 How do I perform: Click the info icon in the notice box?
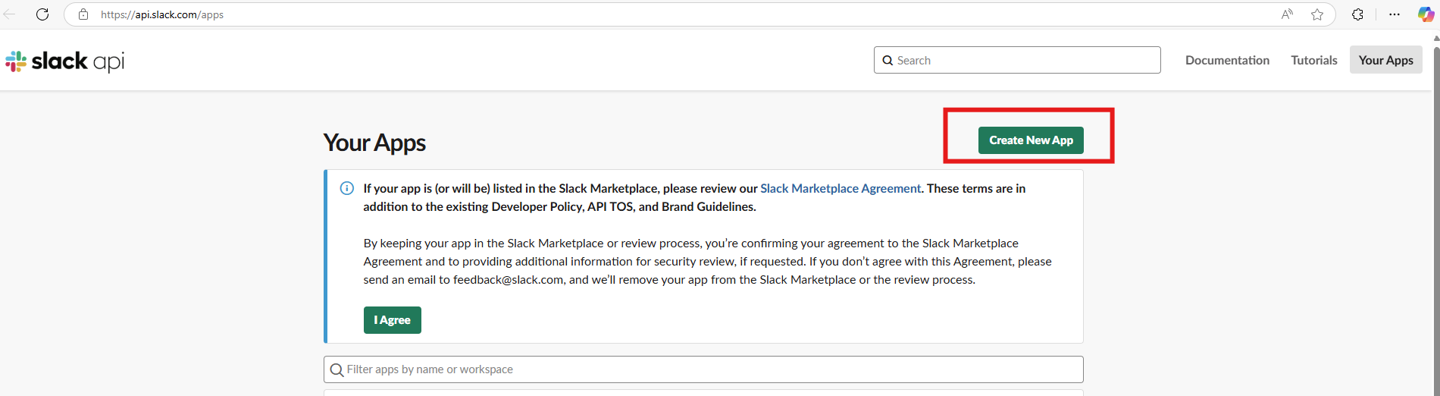point(347,188)
